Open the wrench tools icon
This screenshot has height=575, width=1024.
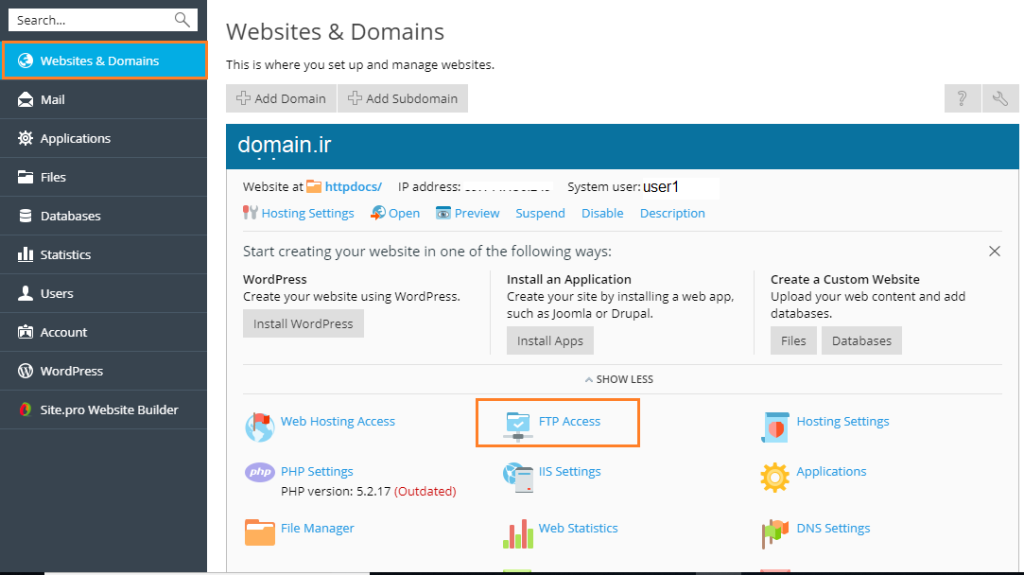[1000, 98]
